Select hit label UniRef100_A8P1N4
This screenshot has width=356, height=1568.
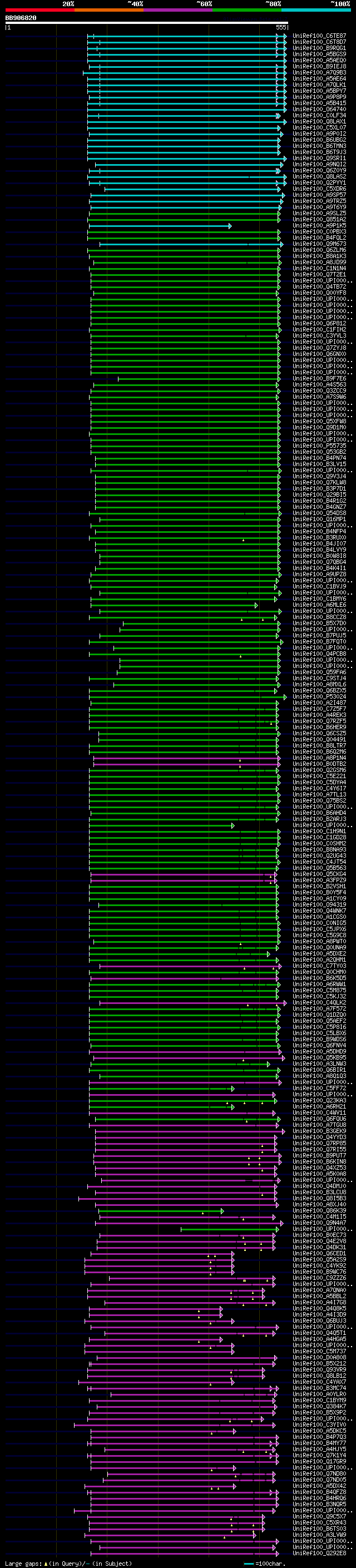[319, 758]
